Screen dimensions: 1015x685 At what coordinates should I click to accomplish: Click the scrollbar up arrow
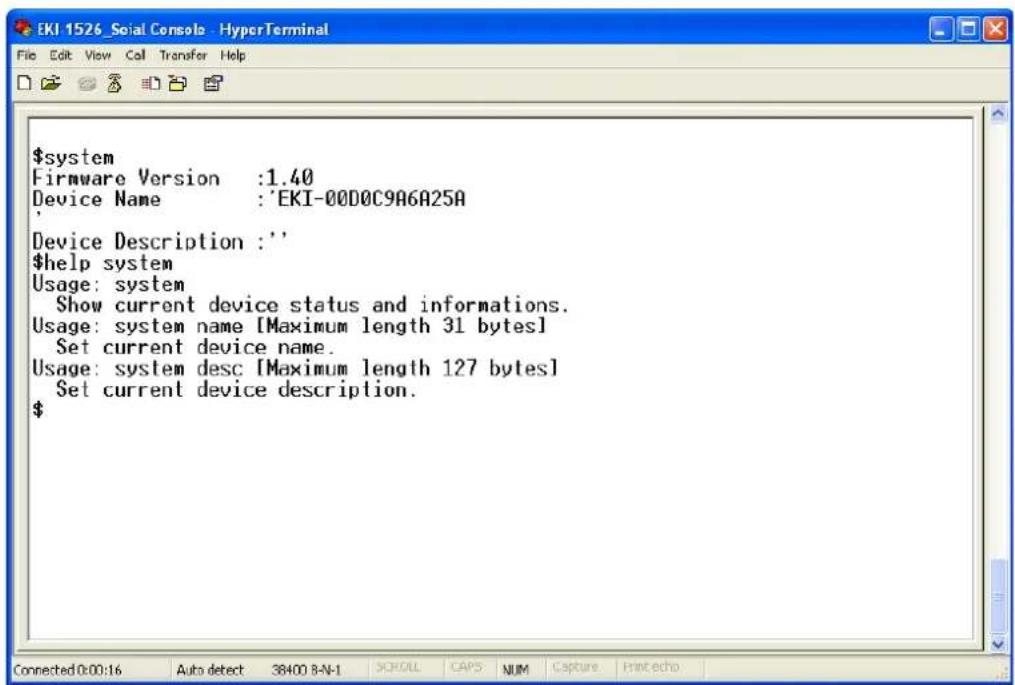click(998, 114)
